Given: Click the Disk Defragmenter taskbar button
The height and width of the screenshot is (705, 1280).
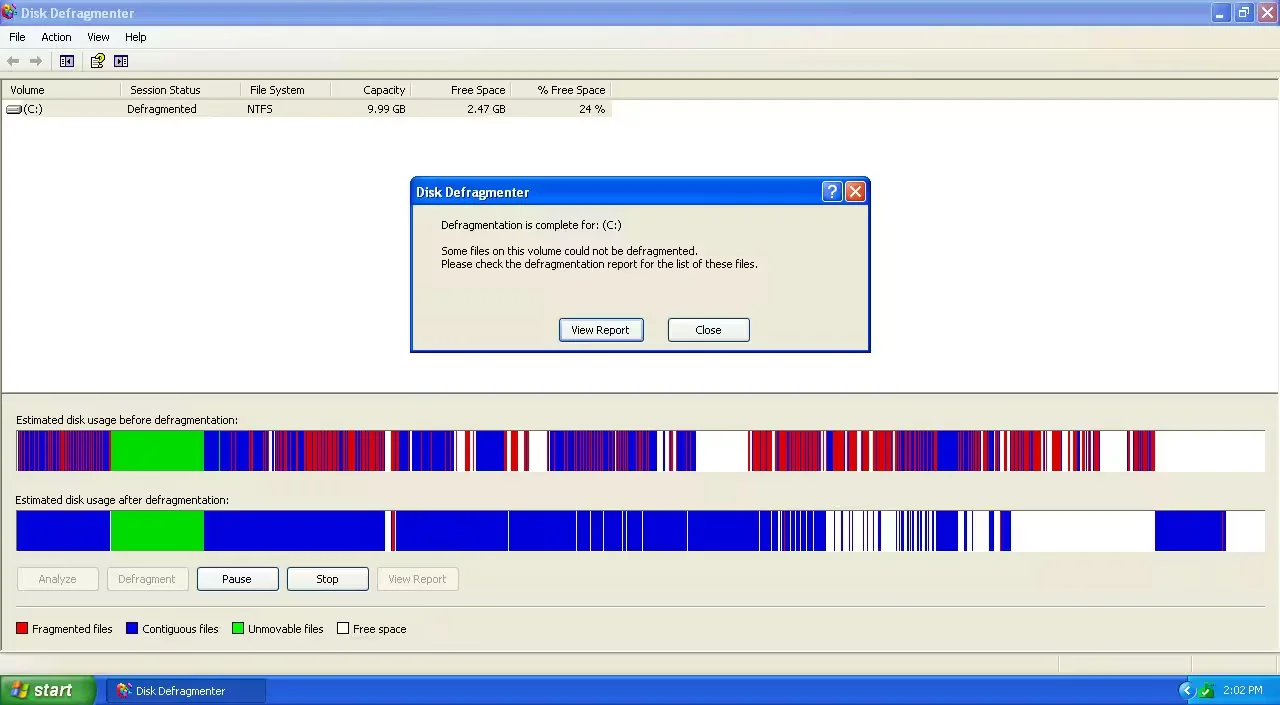Looking at the screenshot, I should 186,691.
